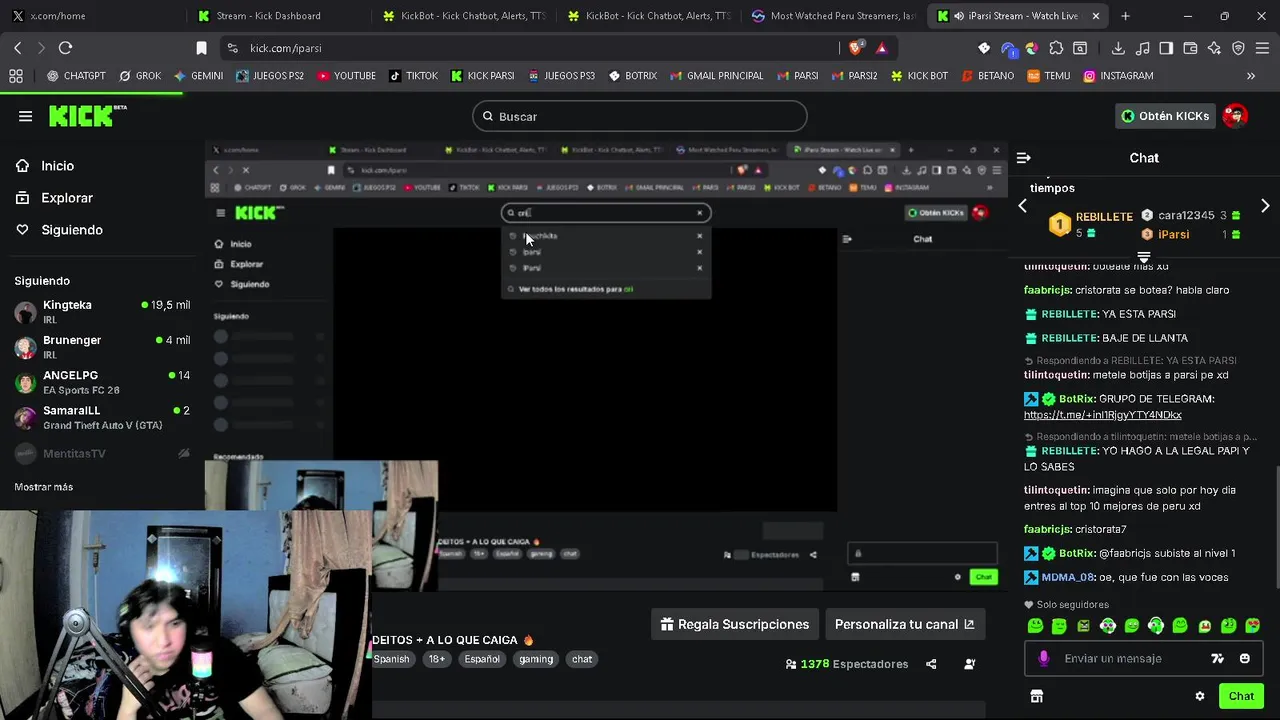Insert the heart-eyes emote
Viewport: 1280px width, 720px height.
1252,626
